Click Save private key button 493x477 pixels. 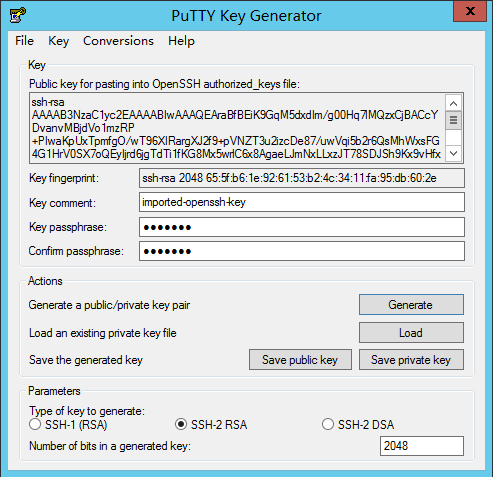411,360
